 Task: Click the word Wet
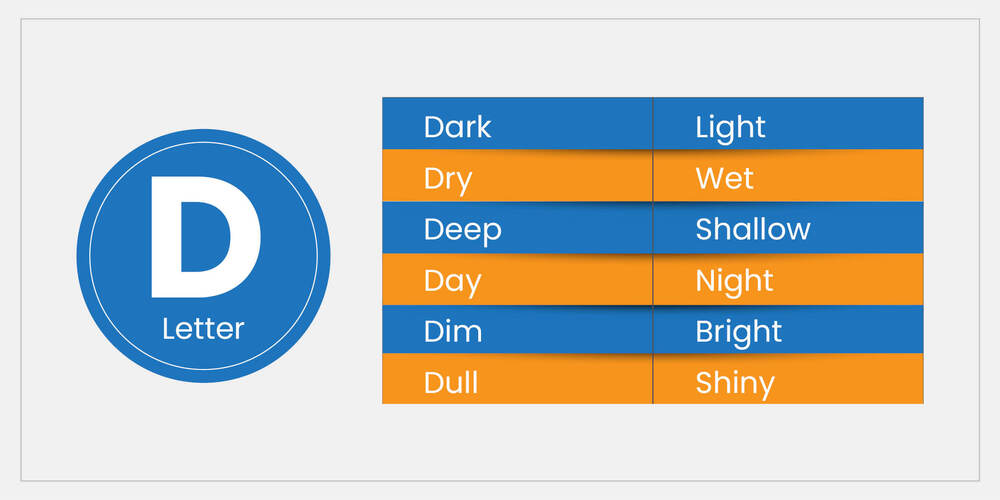[x=724, y=179]
